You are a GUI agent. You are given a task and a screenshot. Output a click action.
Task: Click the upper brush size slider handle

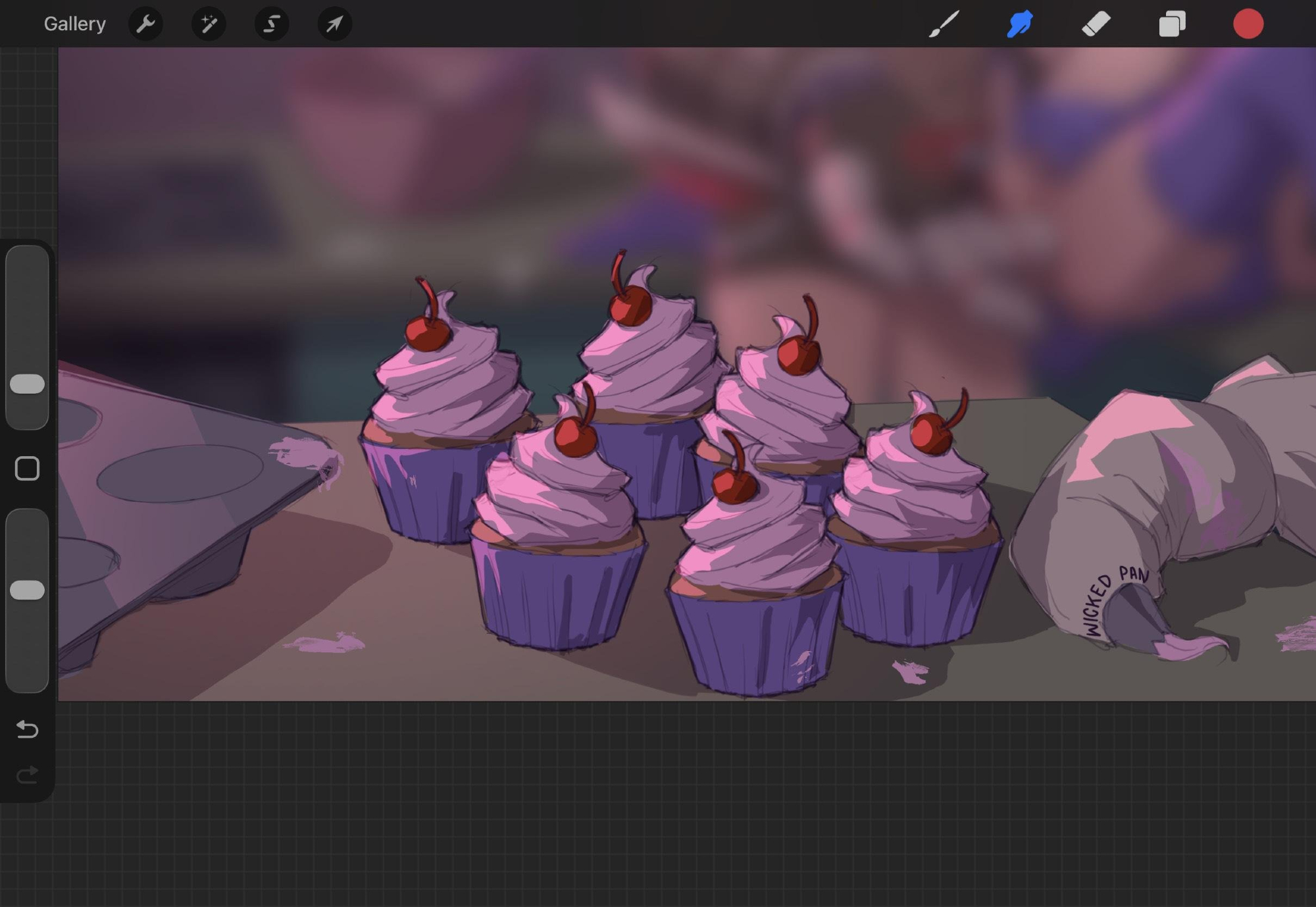(x=28, y=384)
